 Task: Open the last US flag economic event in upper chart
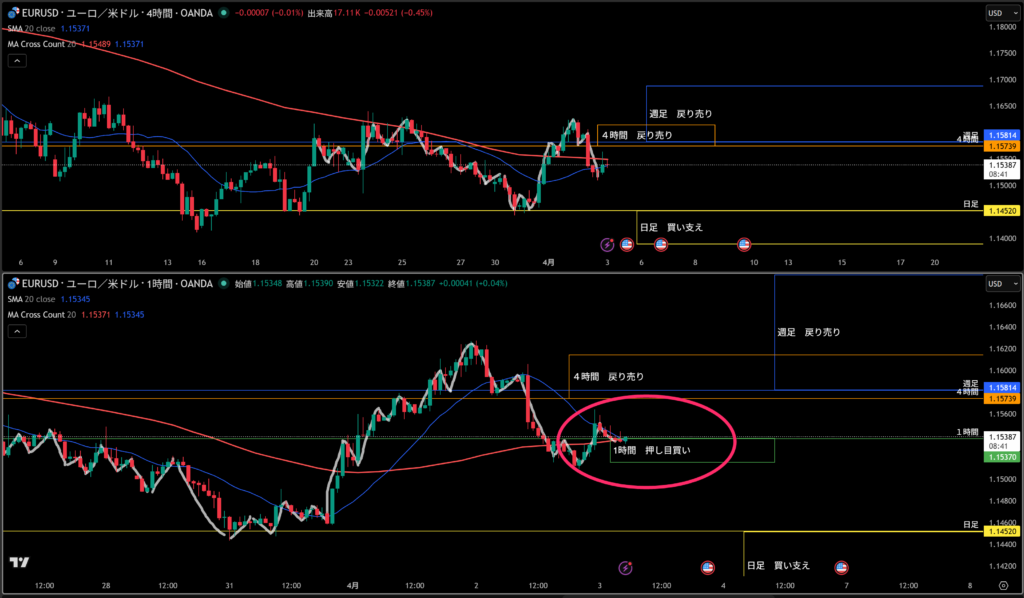pyautogui.click(x=744, y=244)
